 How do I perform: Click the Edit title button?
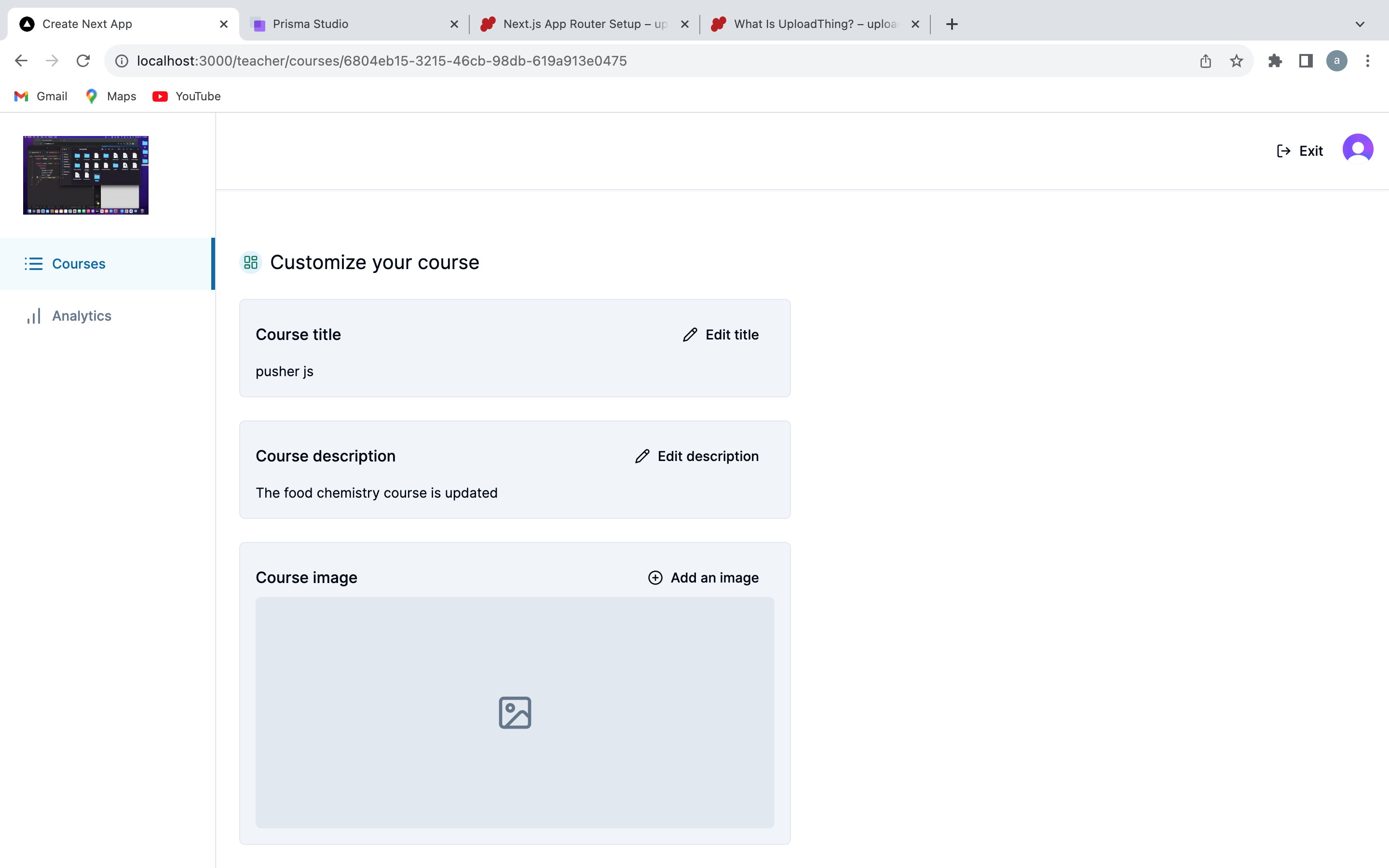click(x=721, y=335)
